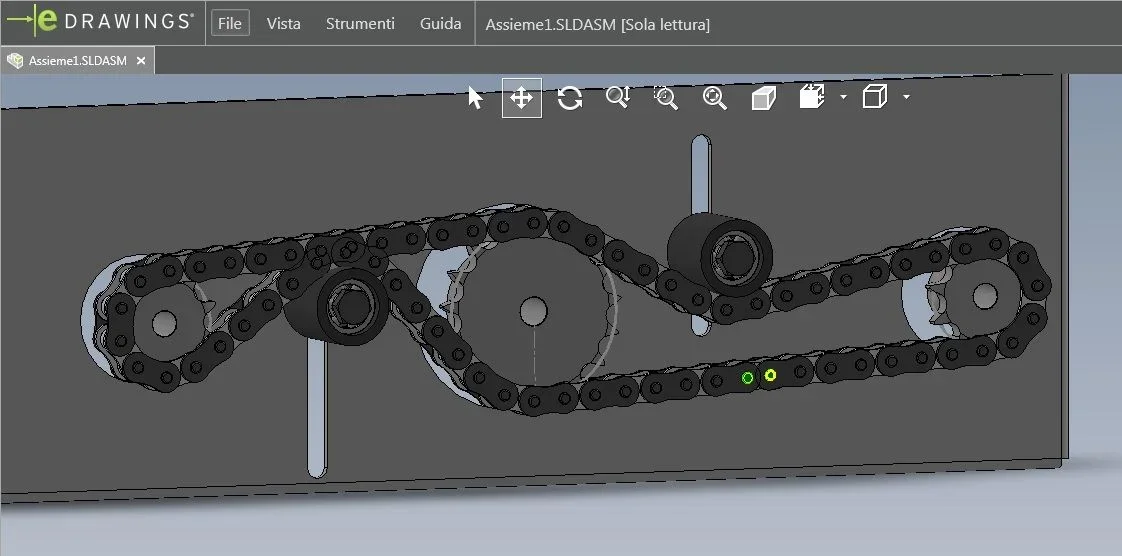This screenshot has width=1122, height=556.
Task: Click the Zoom to Fit icon
Action: coord(714,97)
